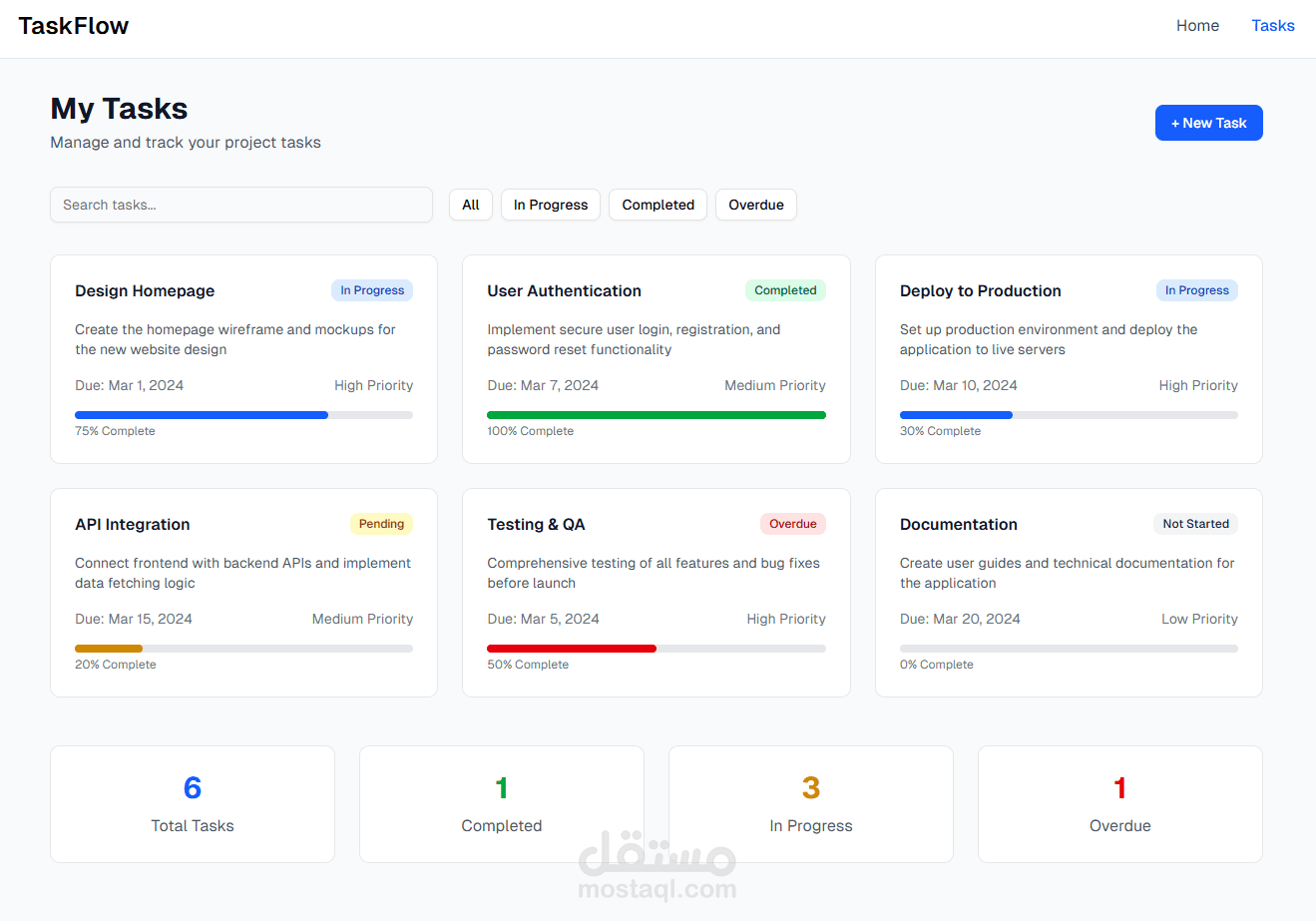Screen dimensions: 1316x921
Task: Click "Due: Mar 7, 2024" text
Action: (543, 385)
